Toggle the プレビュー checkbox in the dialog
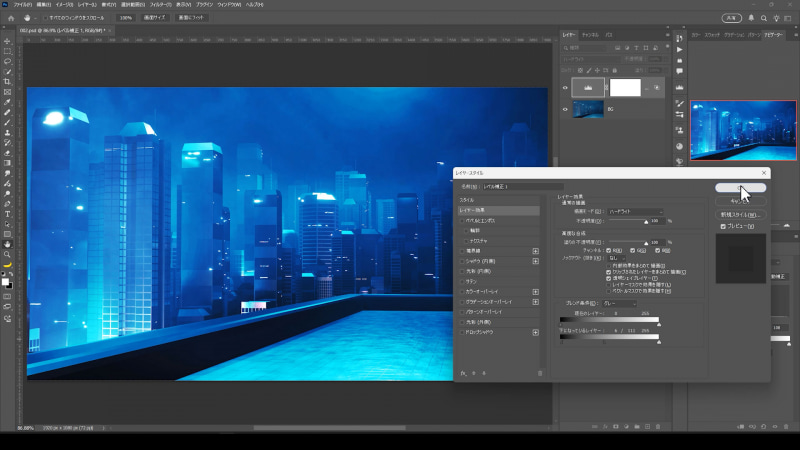 723,226
